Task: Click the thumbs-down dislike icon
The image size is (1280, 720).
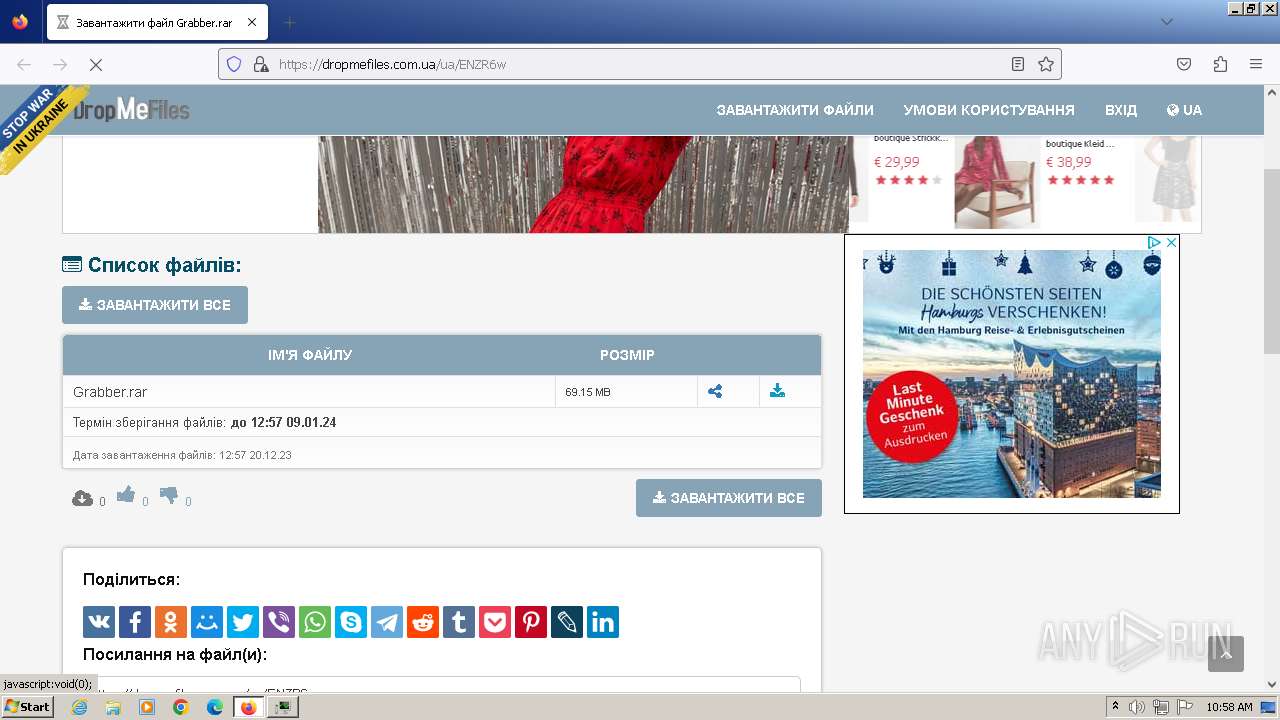Action: (169, 494)
